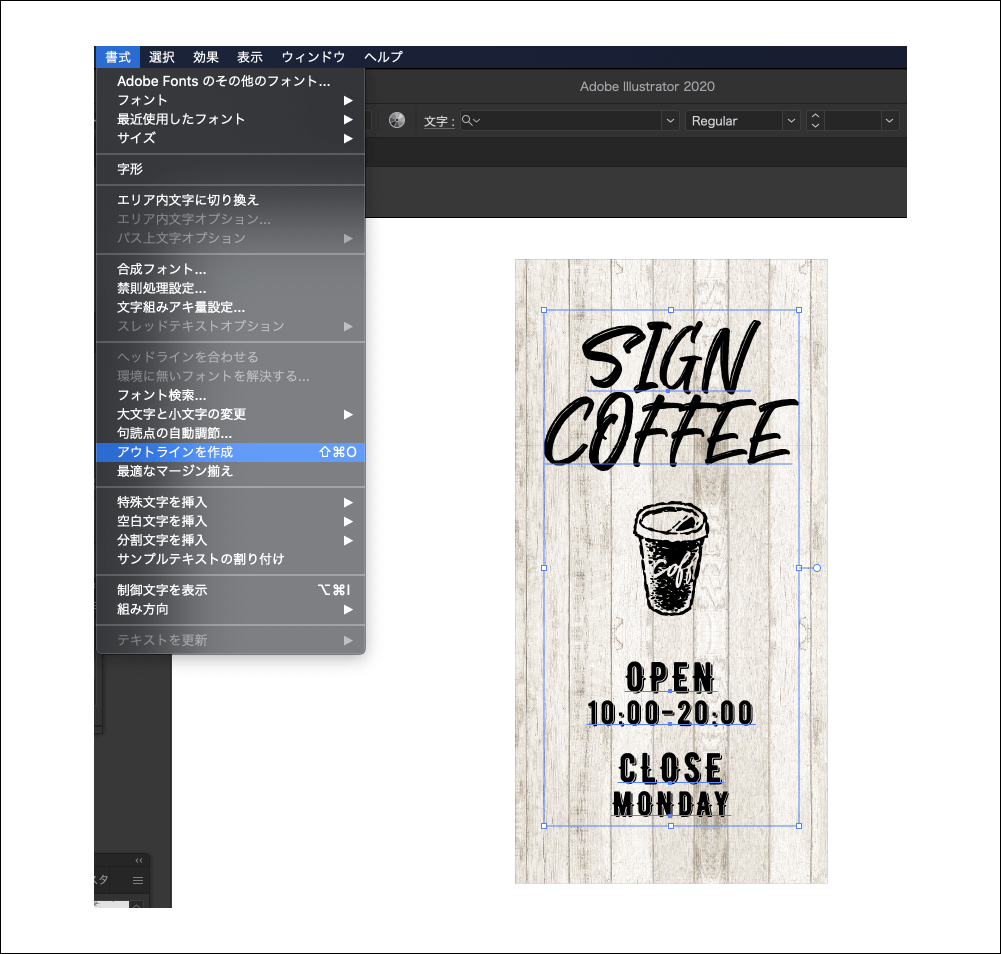Click the round text port handle on right
Screen dimensions: 1001x954
(817, 568)
